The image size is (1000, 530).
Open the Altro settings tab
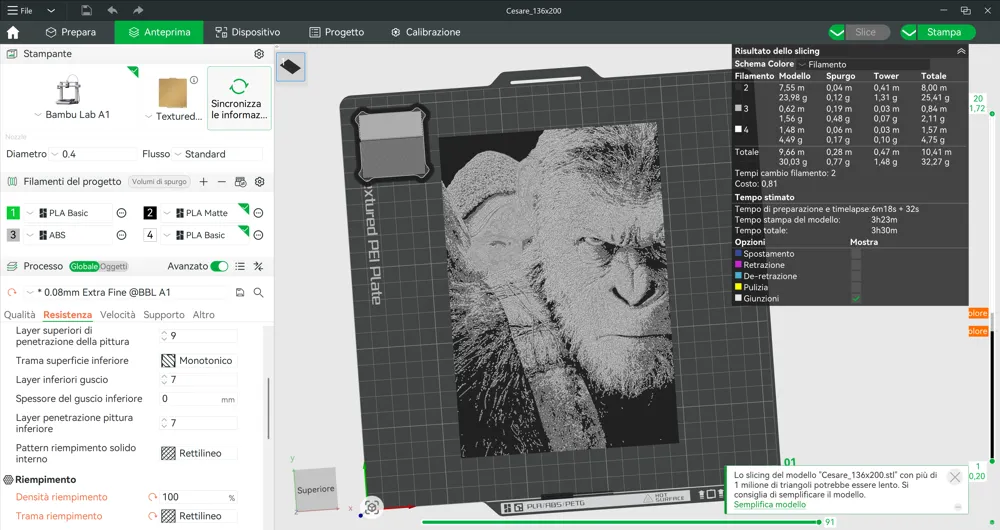coord(203,314)
